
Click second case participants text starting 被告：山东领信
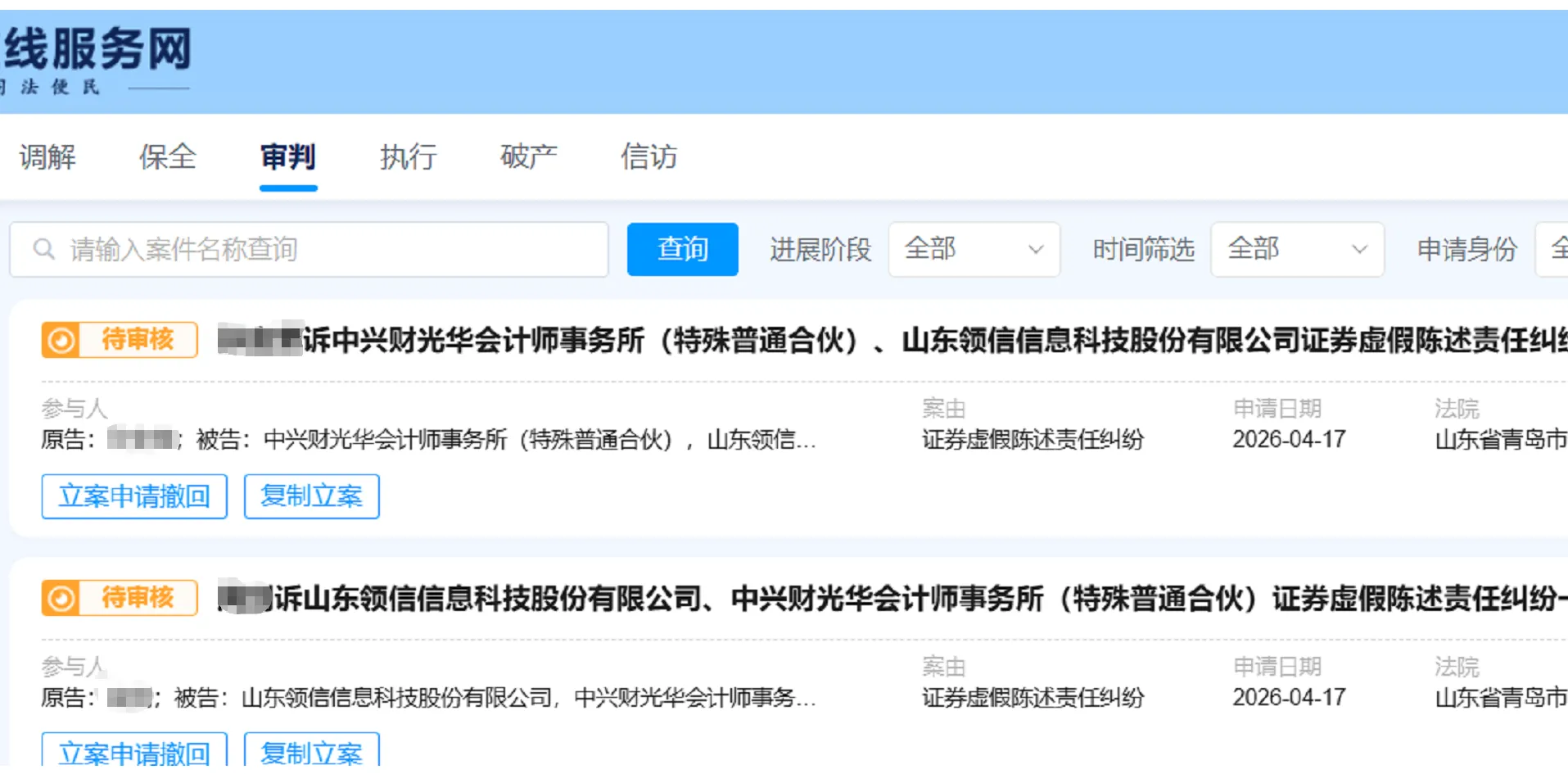pos(495,698)
